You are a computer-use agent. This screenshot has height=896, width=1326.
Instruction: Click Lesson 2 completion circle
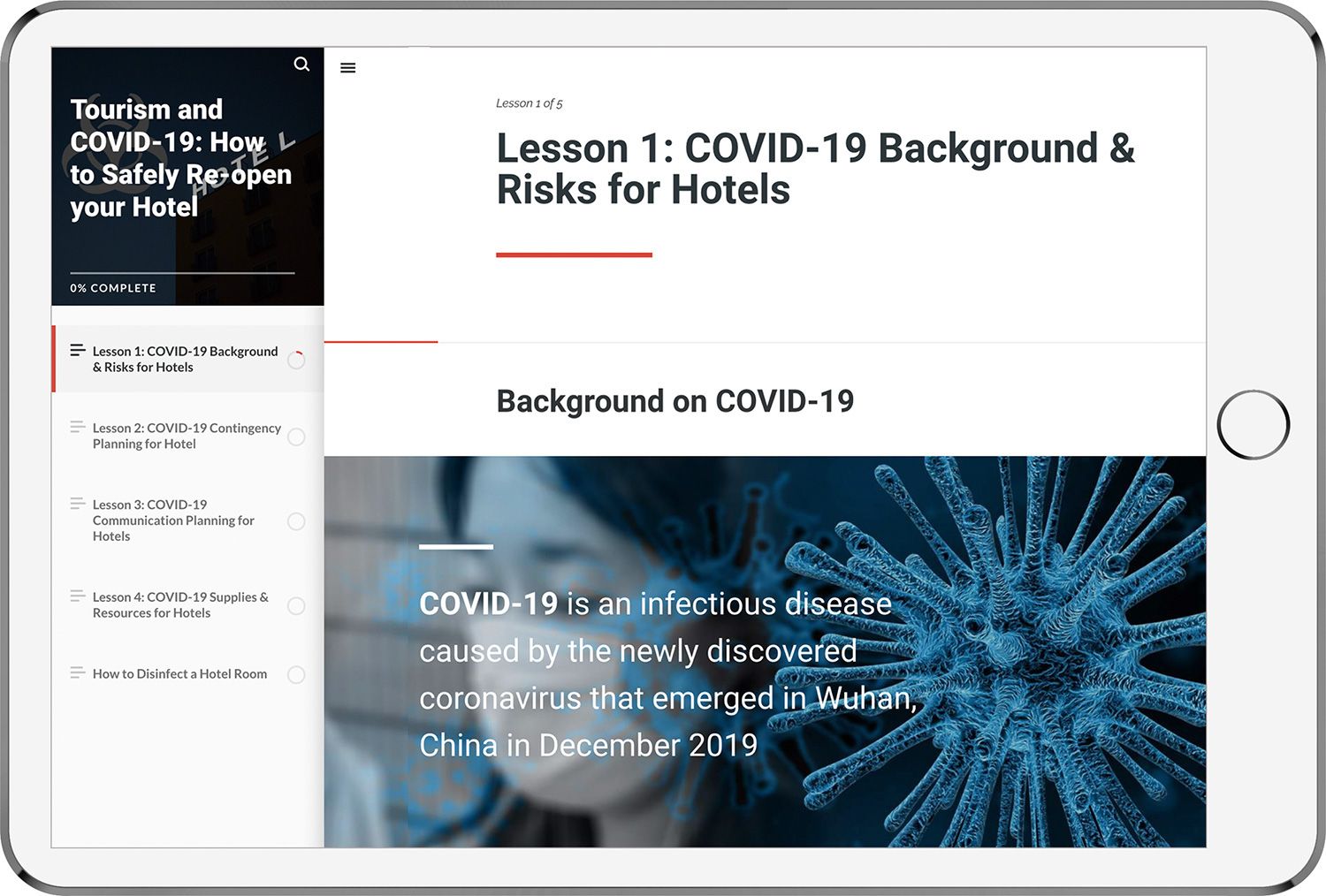296,437
